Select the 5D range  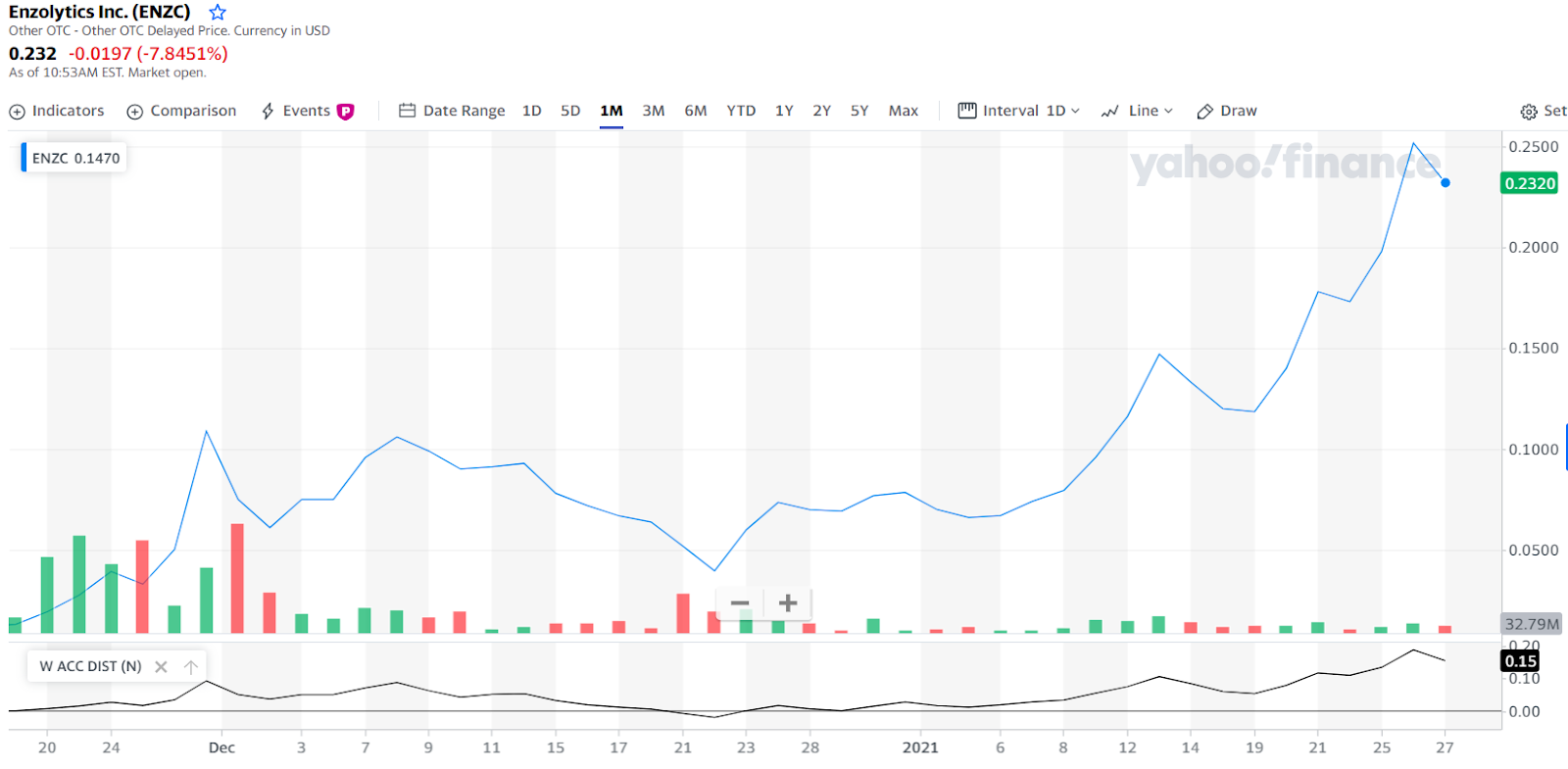(x=570, y=111)
